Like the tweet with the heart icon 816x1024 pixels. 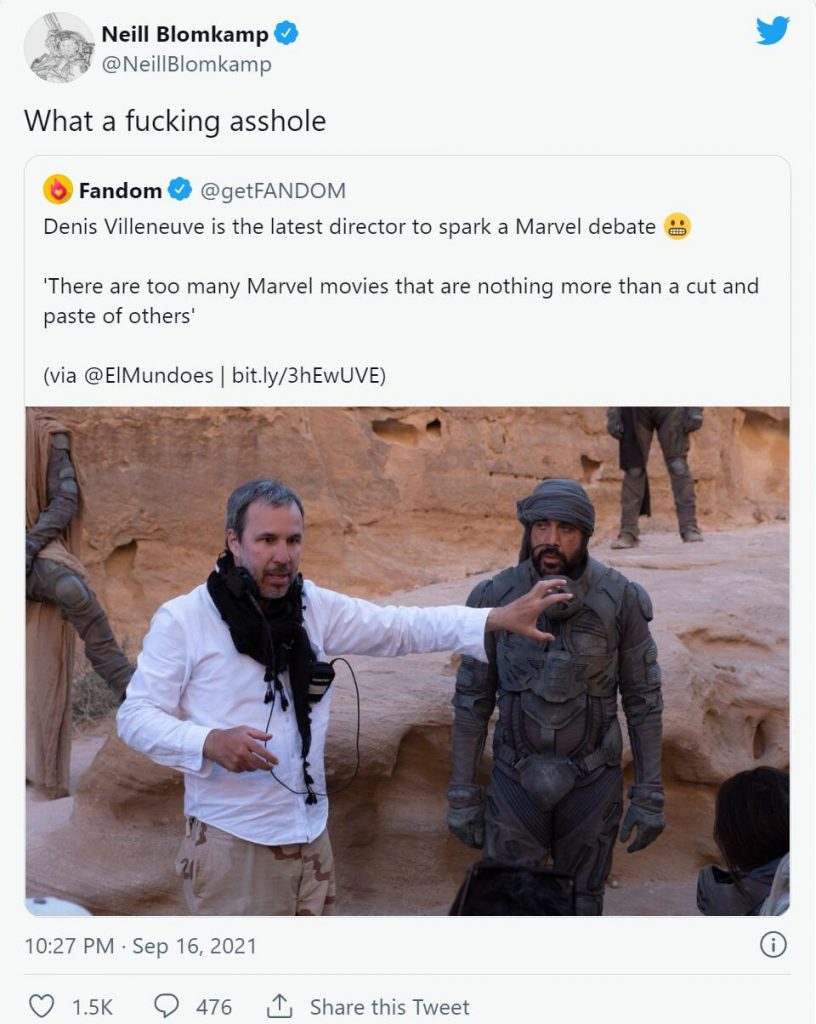(x=41, y=1006)
